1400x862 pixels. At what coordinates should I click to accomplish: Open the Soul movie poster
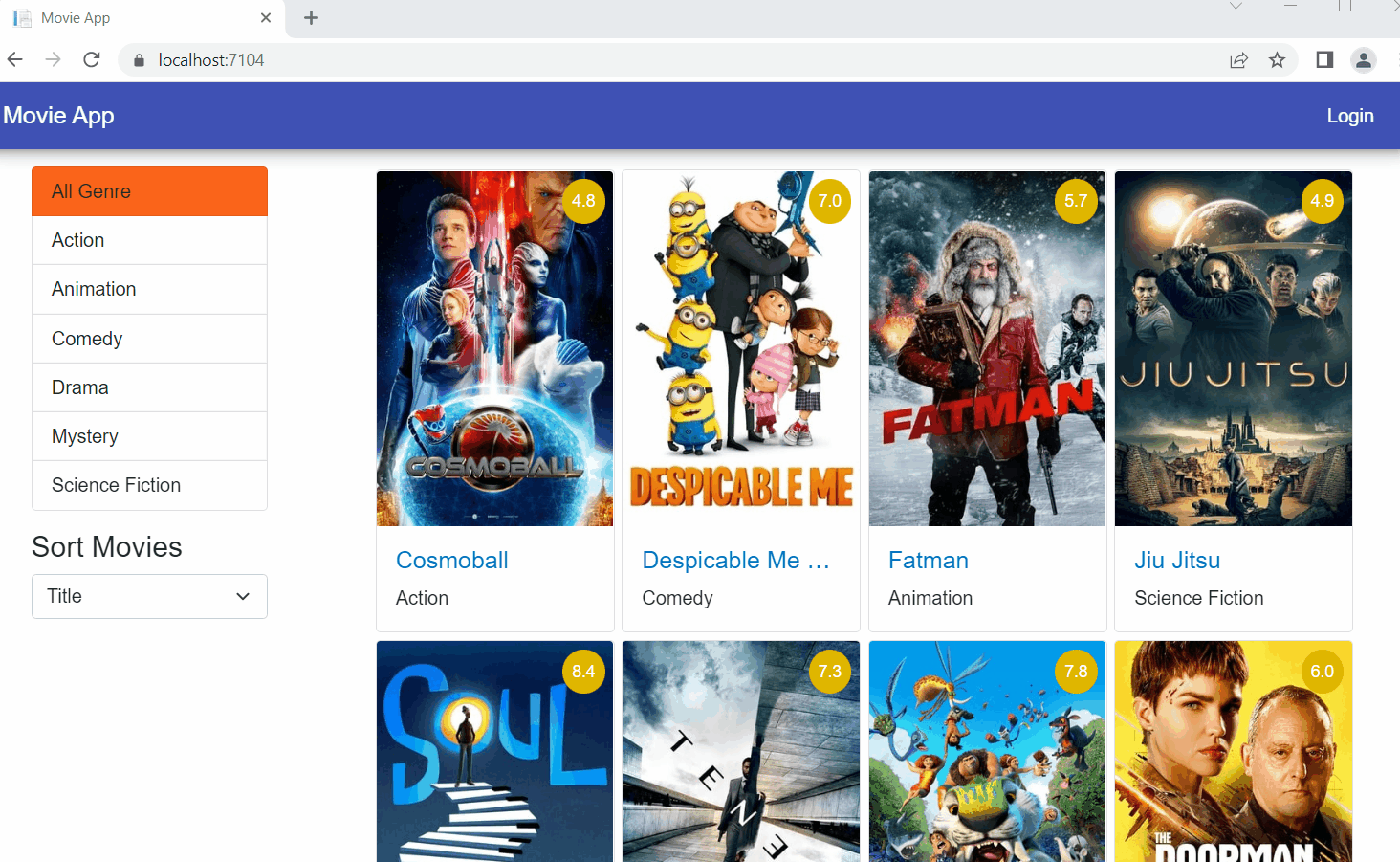point(495,752)
